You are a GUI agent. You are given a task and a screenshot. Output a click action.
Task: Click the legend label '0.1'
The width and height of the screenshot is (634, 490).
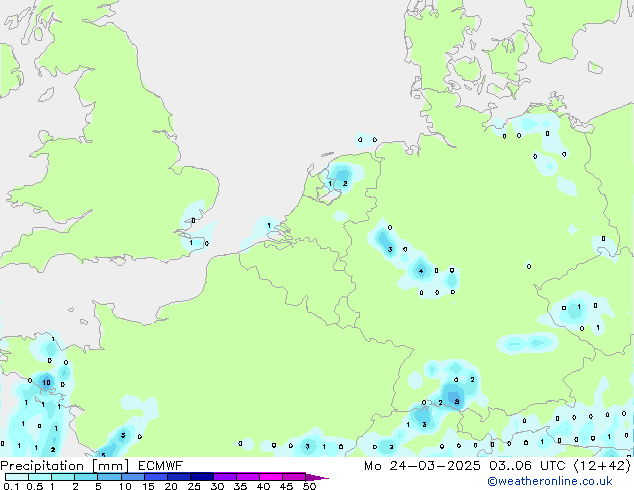pos(12,486)
